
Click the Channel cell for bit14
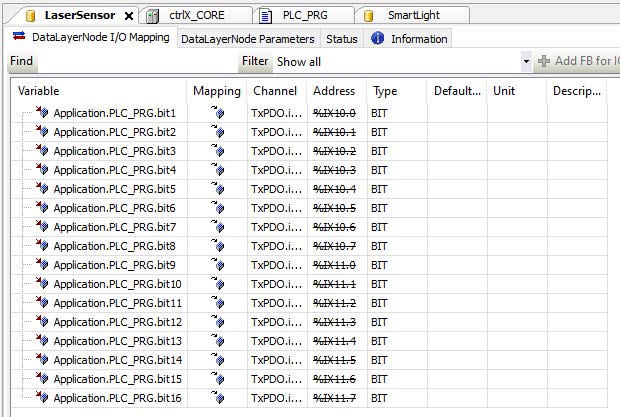274,360
